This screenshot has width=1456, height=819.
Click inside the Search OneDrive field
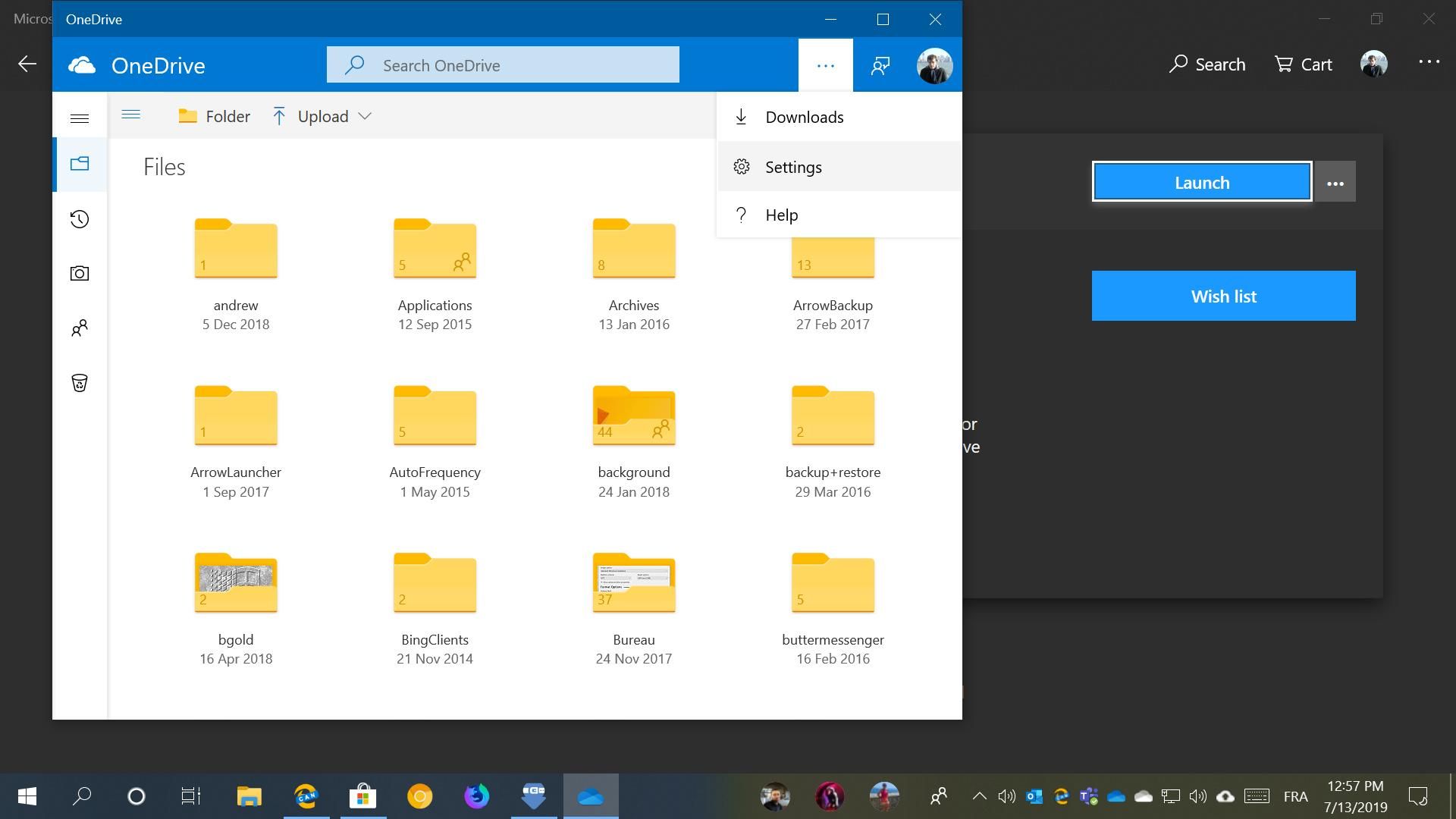pyautogui.click(x=503, y=64)
